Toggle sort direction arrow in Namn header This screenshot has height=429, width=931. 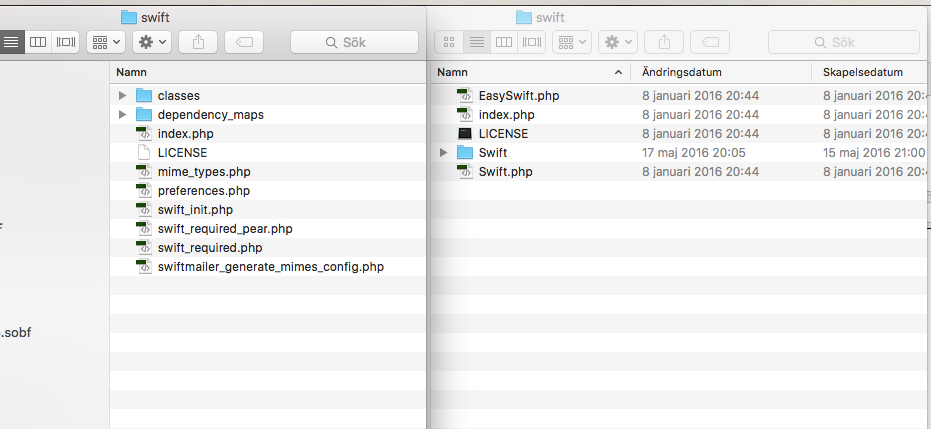tap(618, 72)
